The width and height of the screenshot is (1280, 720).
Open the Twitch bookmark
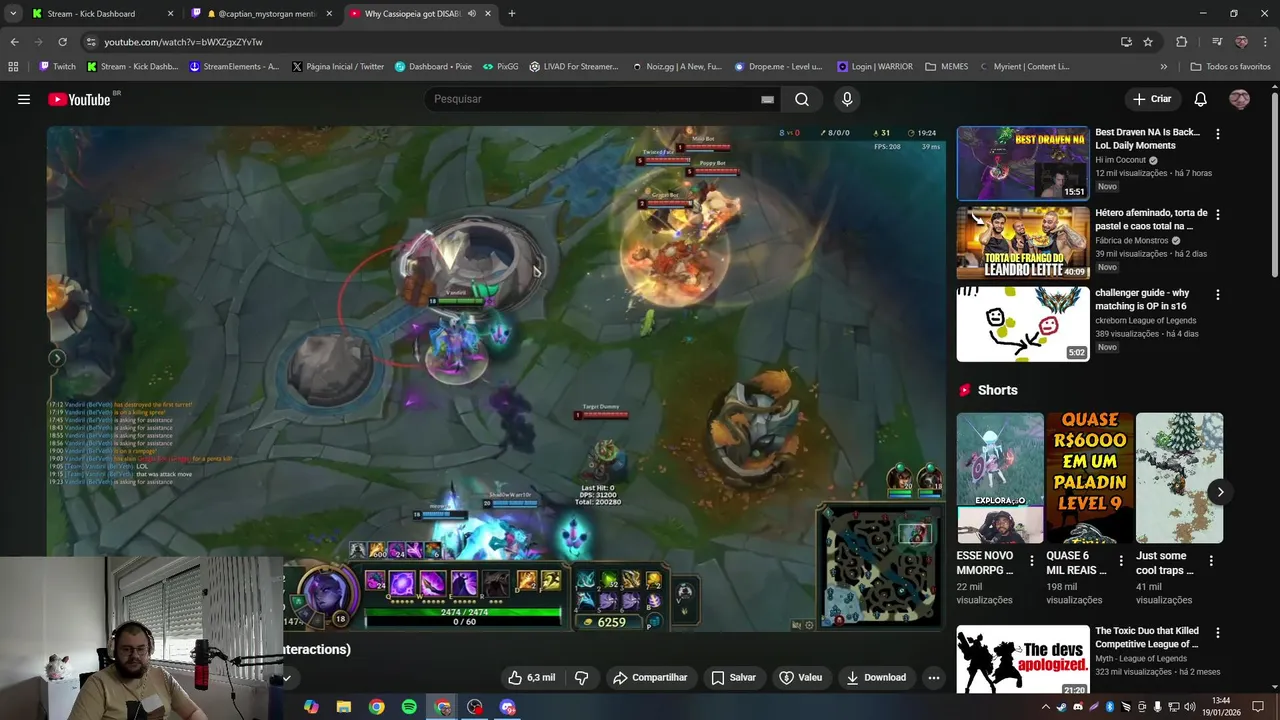coord(58,66)
